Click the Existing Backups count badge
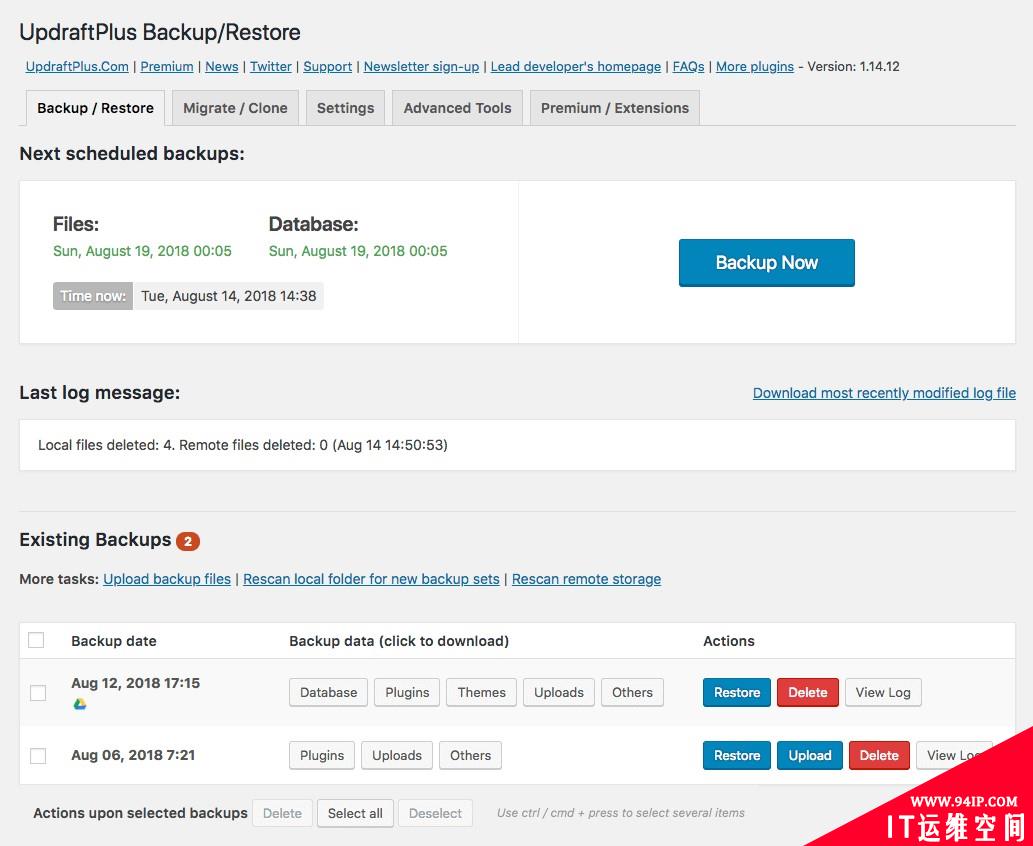1033x846 pixels. click(x=188, y=542)
